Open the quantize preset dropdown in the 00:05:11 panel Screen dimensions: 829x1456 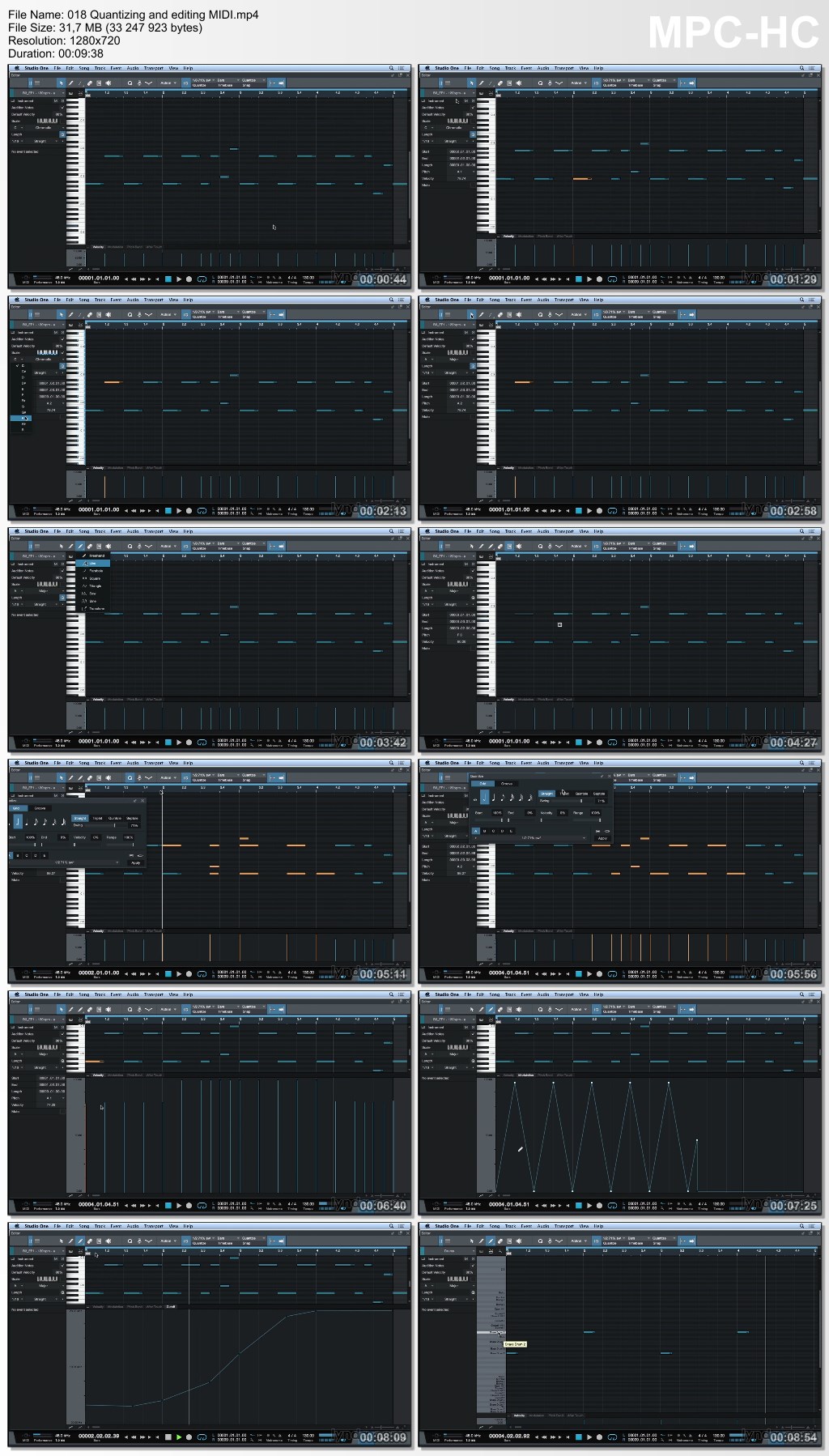pos(65,862)
